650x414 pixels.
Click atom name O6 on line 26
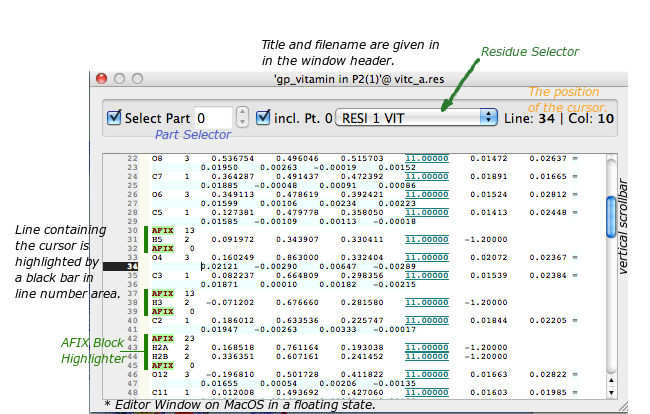[x=157, y=194]
